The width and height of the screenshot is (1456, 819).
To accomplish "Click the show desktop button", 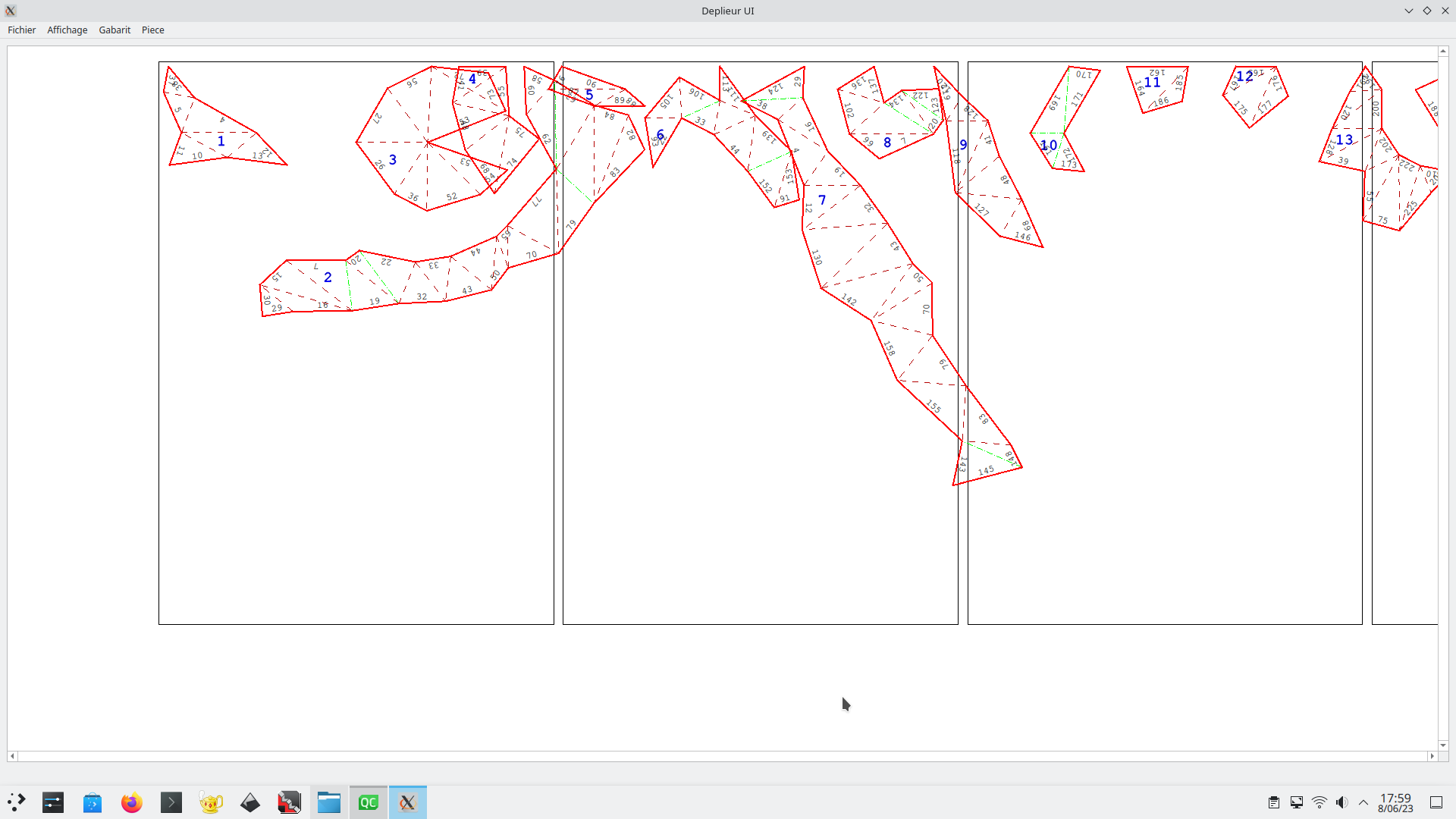I will coord(1436,802).
